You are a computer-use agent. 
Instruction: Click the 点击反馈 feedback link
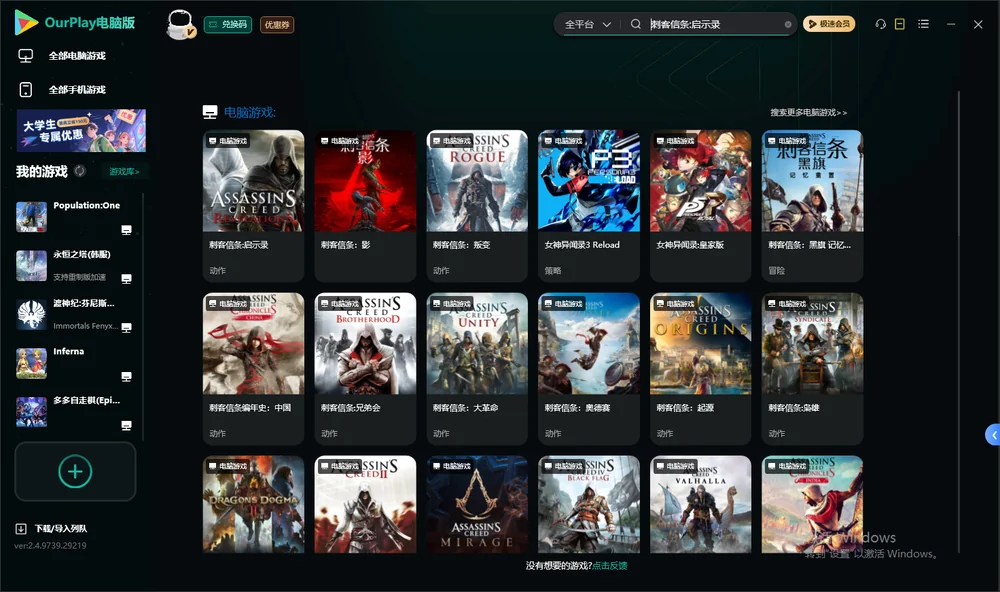610,565
